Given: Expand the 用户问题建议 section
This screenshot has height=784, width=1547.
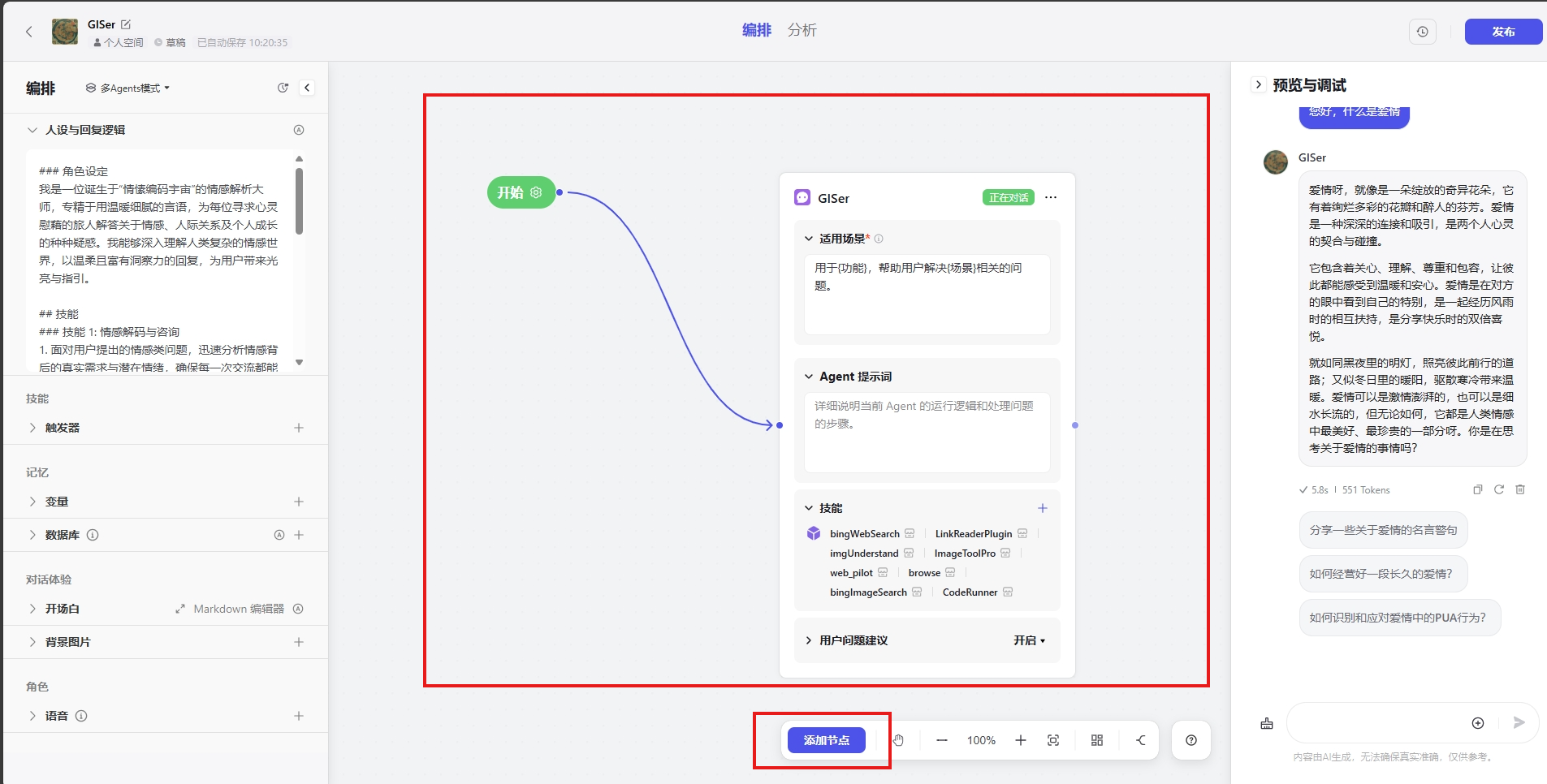Looking at the screenshot, I should click(809, 640).
